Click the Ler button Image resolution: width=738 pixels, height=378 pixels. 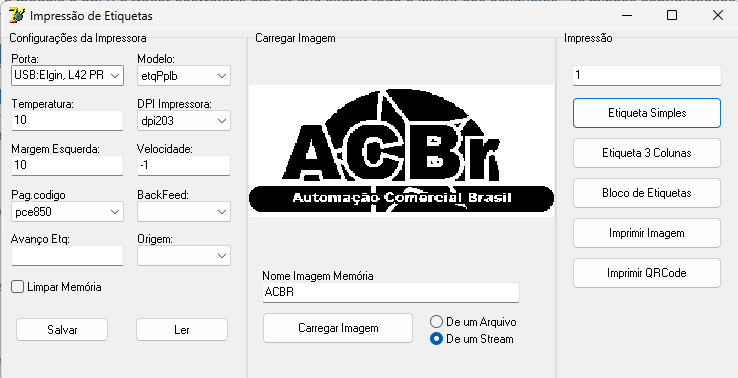pos(182,330)
